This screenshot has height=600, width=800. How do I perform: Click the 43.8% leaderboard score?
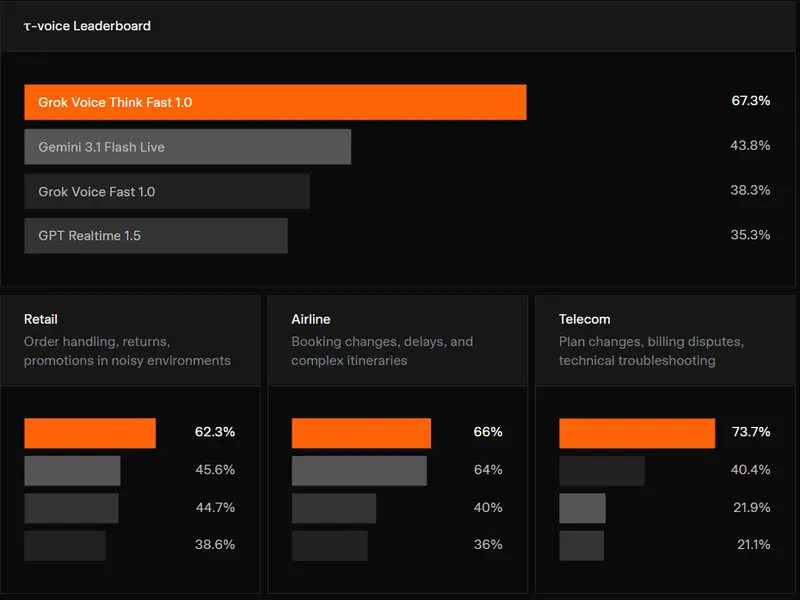(x=750, y=145)
